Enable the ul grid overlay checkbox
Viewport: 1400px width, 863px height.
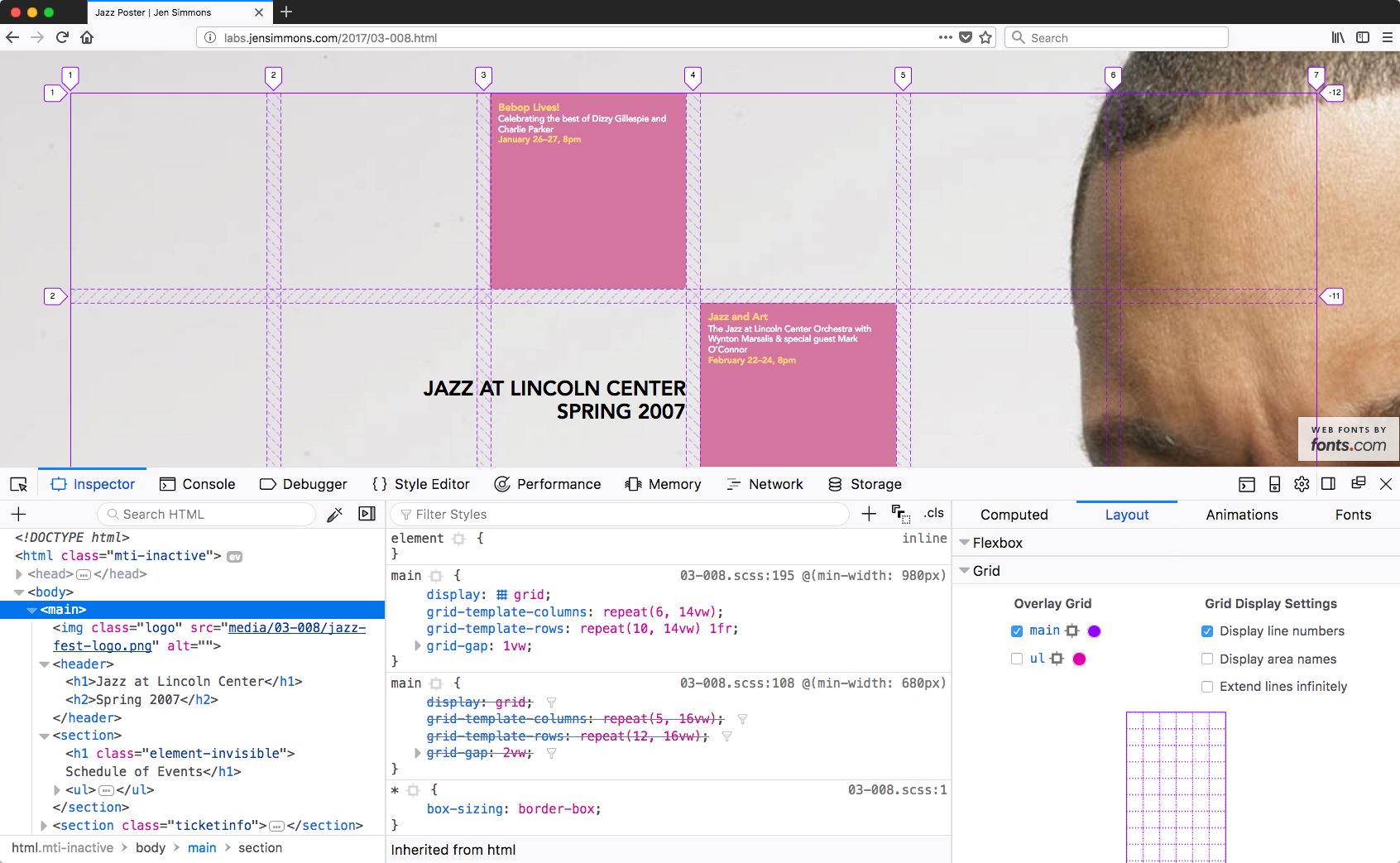pyautogui.click(x=1017, y=659)
